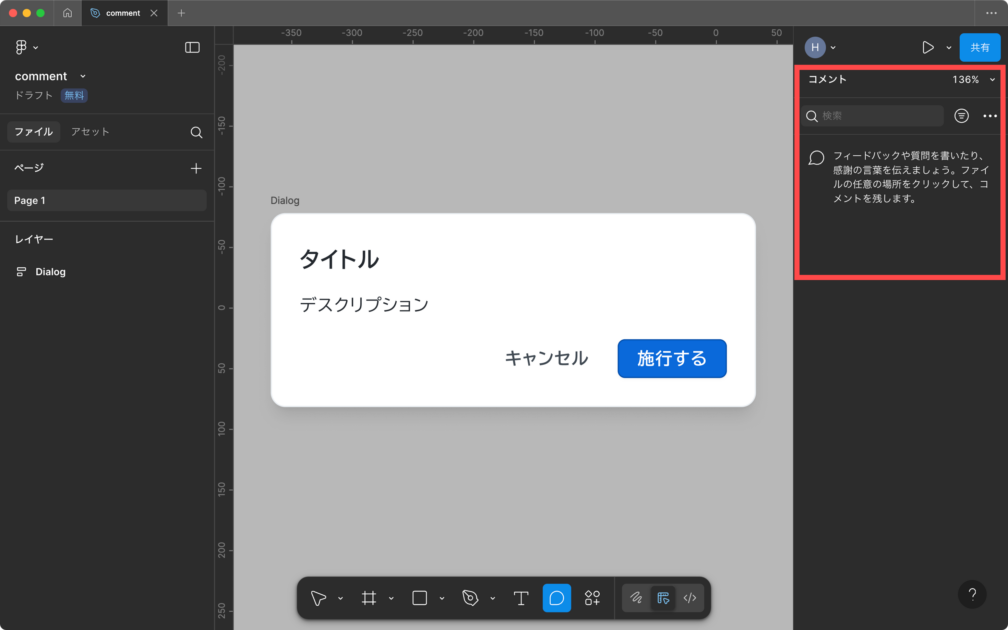Select the Frame tool

(369, 598)
